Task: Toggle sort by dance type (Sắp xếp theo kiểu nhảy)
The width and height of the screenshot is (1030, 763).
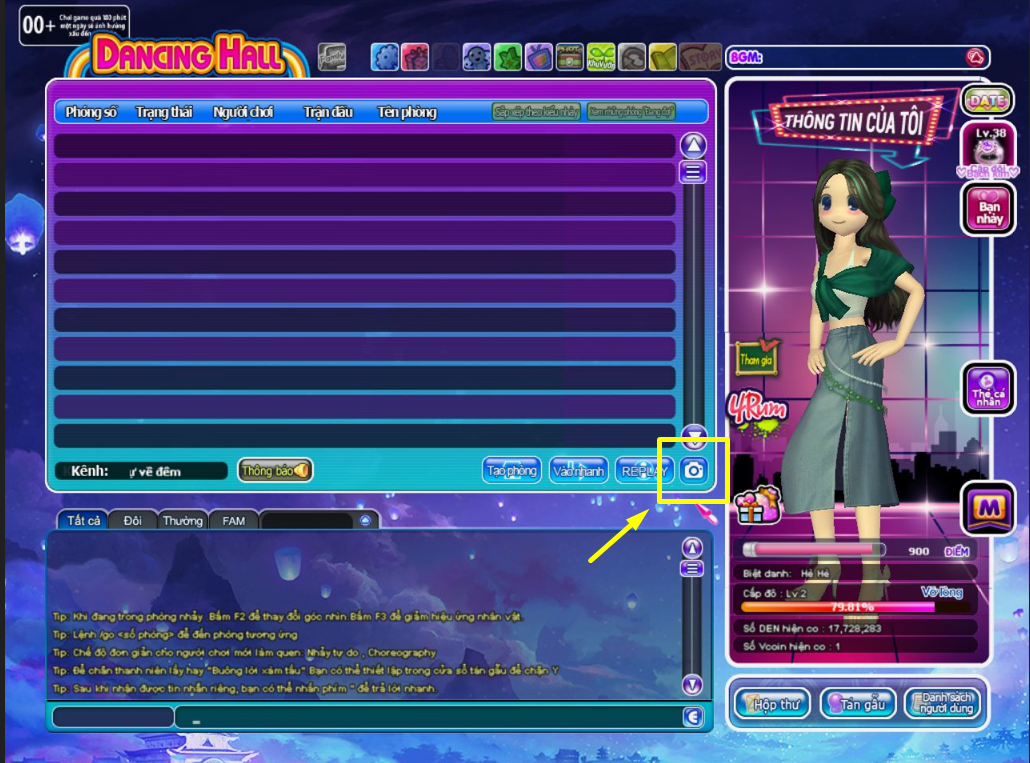Action: pyautogui.click(x=537, y=112)
